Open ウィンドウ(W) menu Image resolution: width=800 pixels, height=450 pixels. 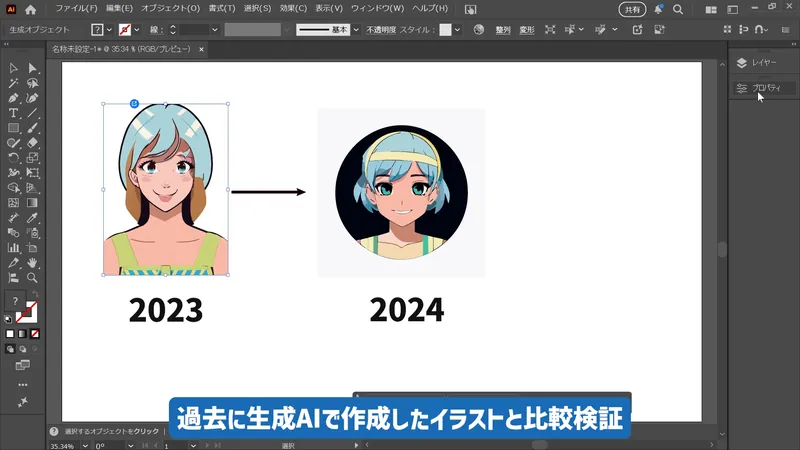click(x=377, y=9)
